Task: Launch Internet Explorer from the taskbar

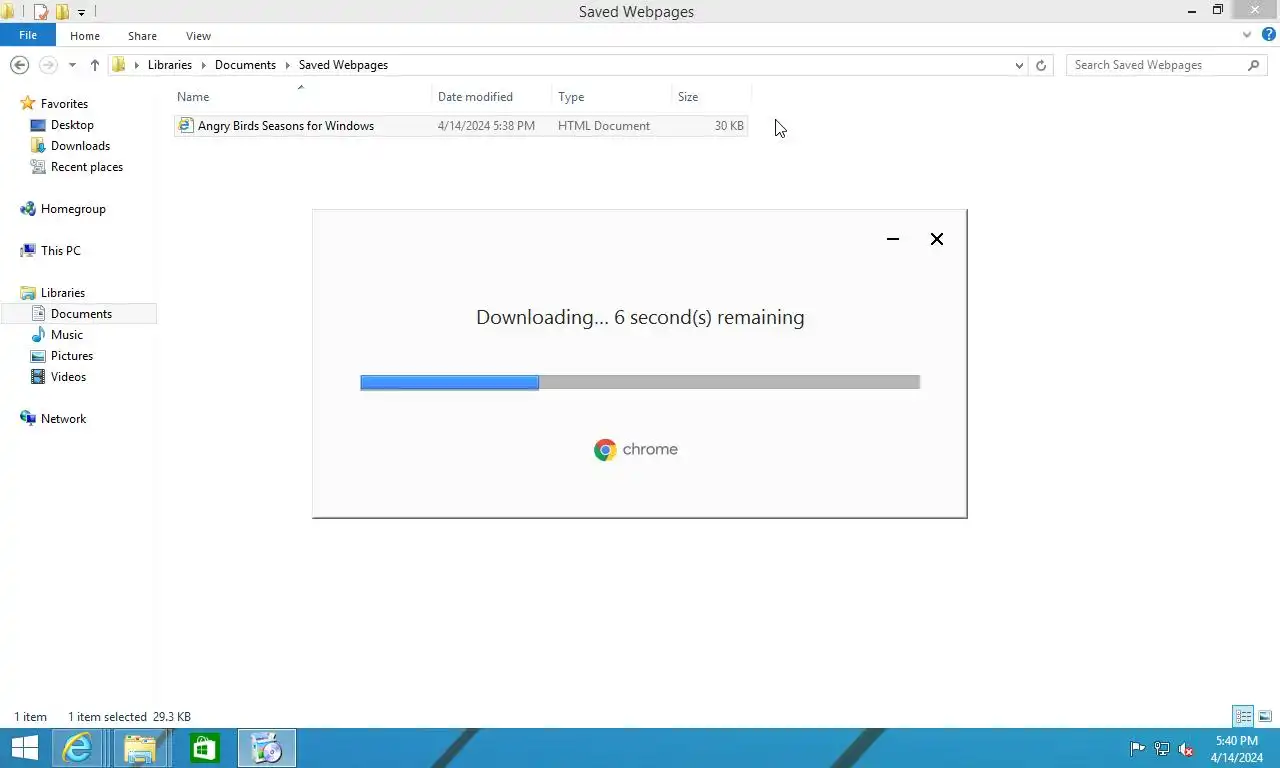Action: point(77,748)
